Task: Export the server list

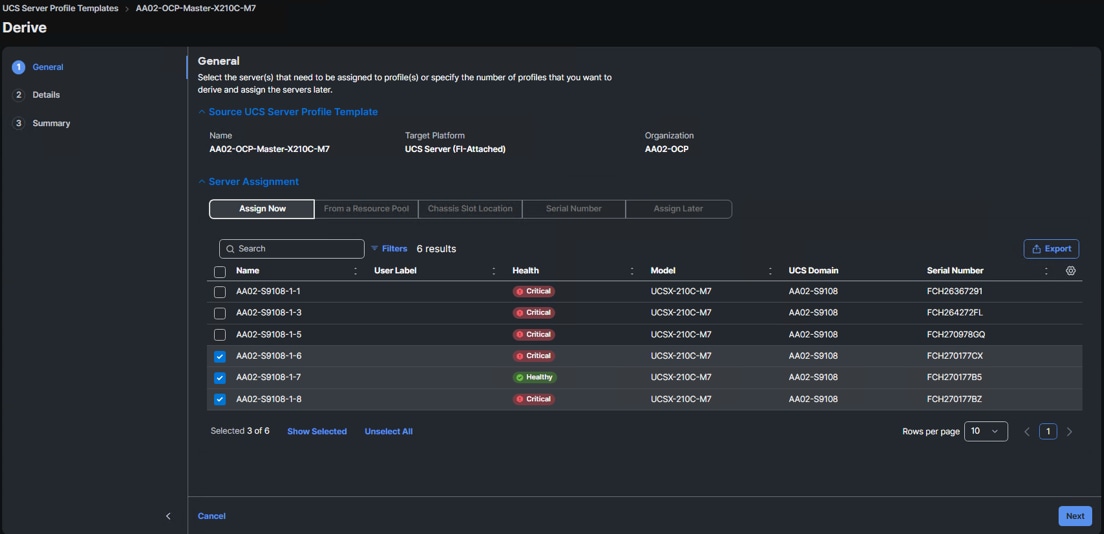Action: pos(1050,249)
